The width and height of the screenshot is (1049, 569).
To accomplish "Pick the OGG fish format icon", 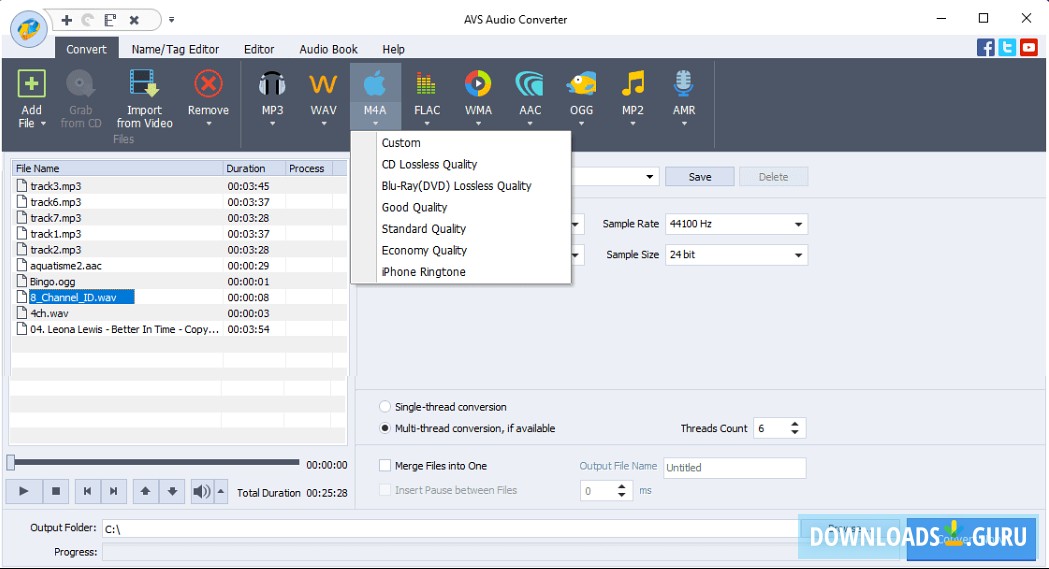I will (581, 85).
